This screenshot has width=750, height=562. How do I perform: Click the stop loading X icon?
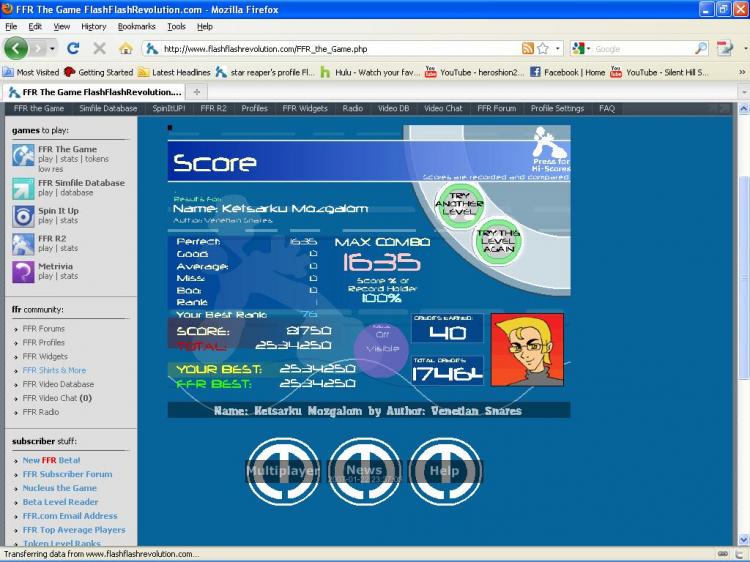coord(99,48)
